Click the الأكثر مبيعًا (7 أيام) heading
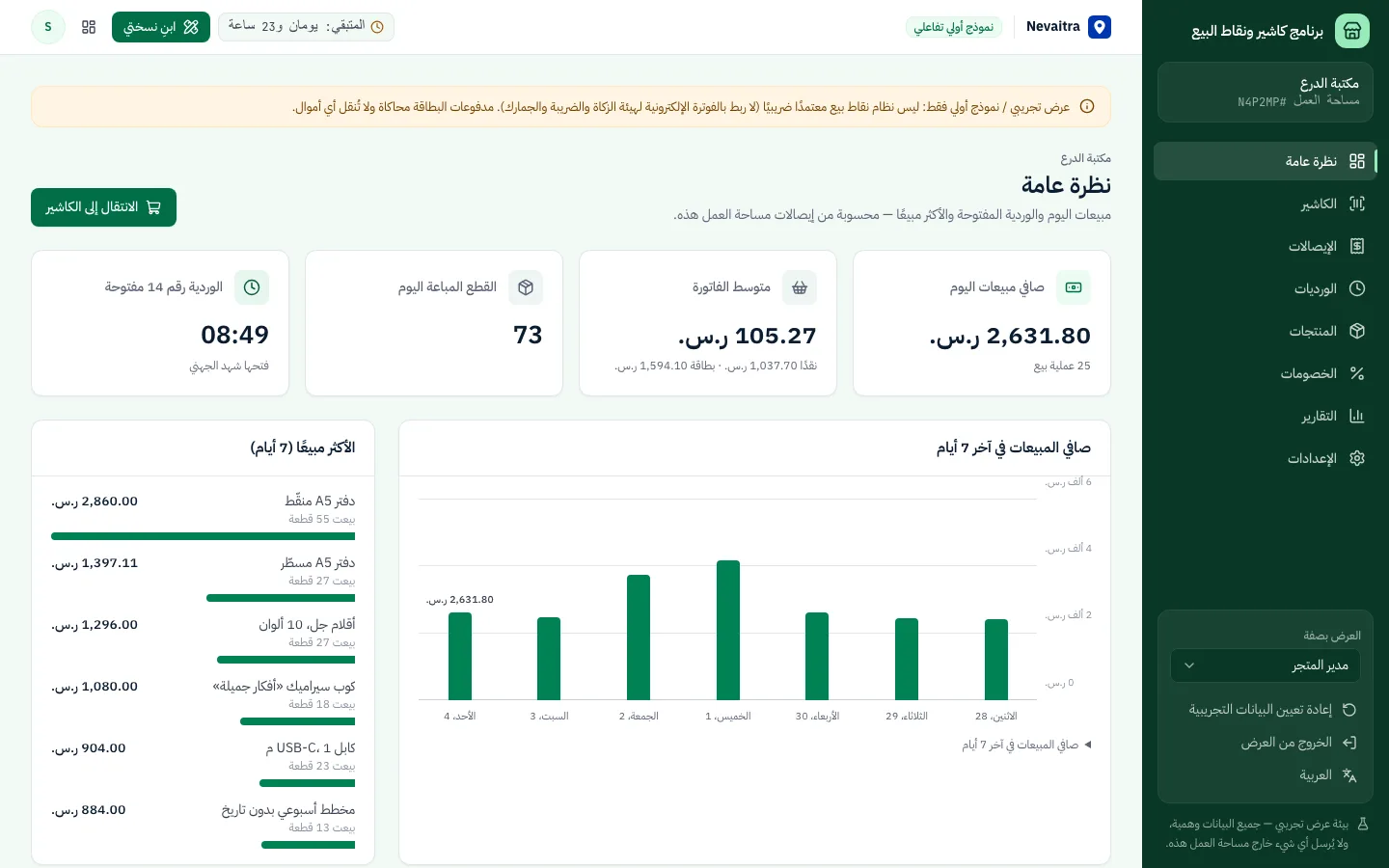Screen dimensions: 1389x868 click(x=303, y=448)
